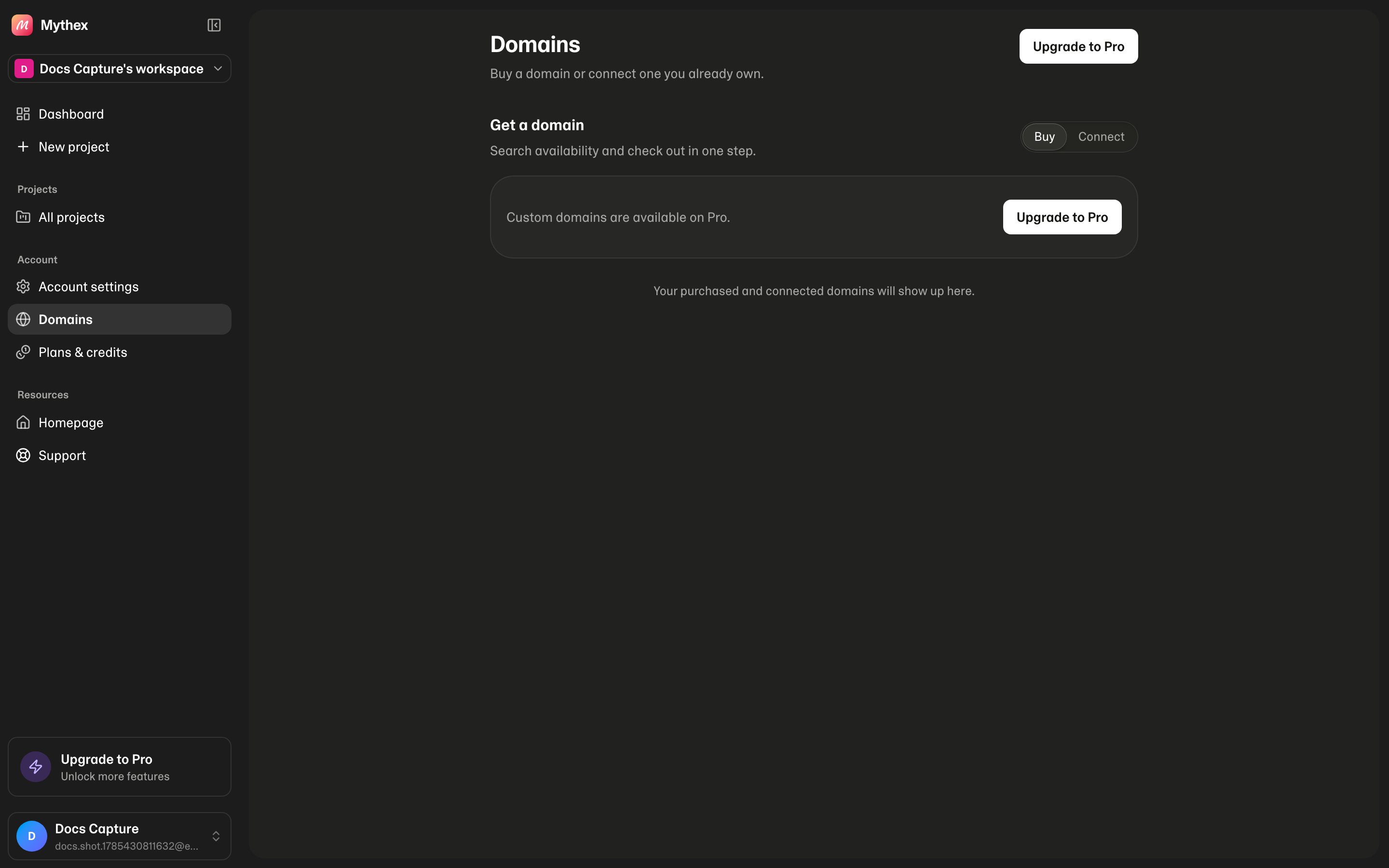This screenshot has width=1389, height=868.
Task: Click the pink D workspace avatar
Action: 24,69
